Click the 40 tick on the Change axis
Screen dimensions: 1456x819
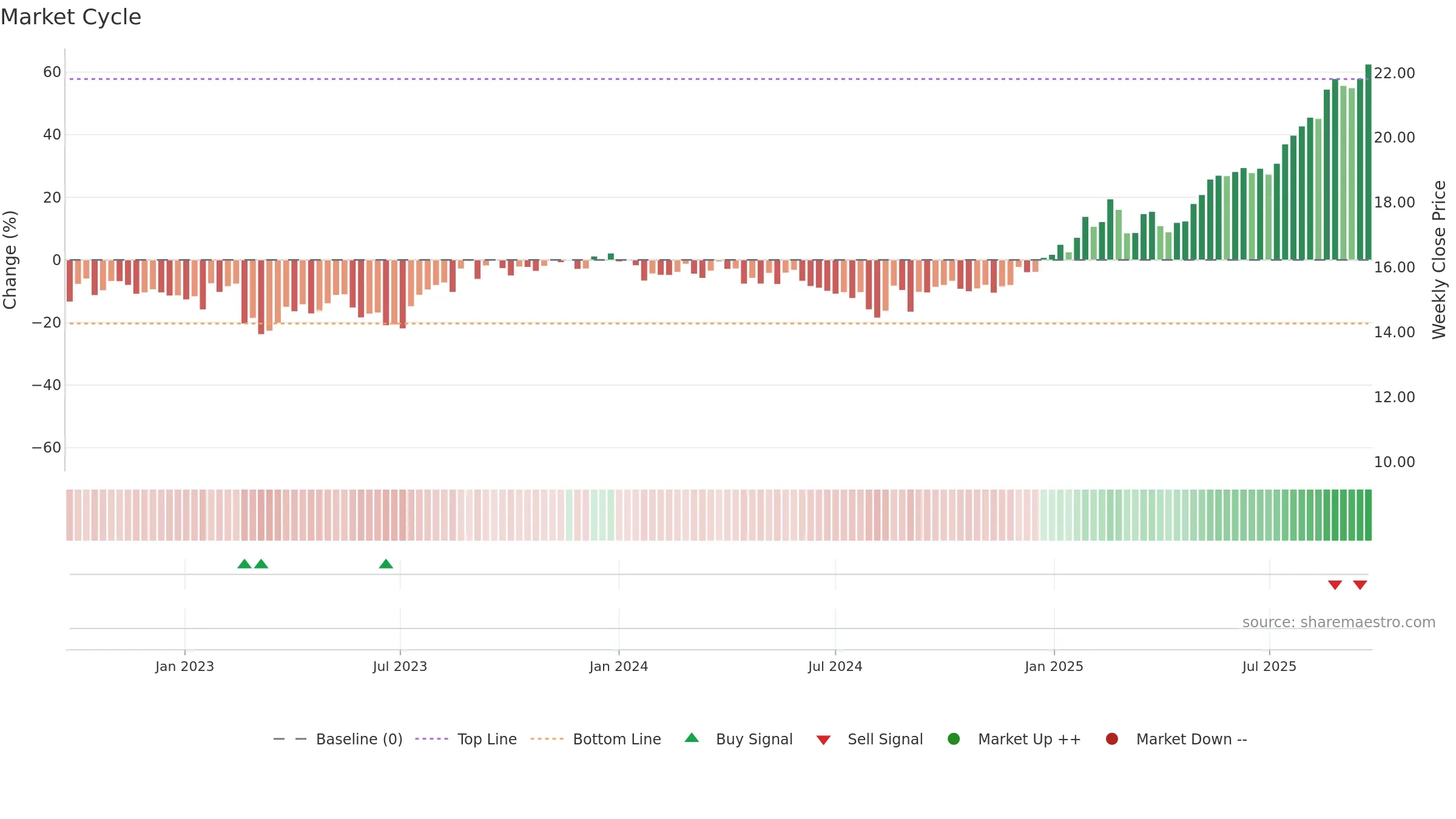click(52, 135)
